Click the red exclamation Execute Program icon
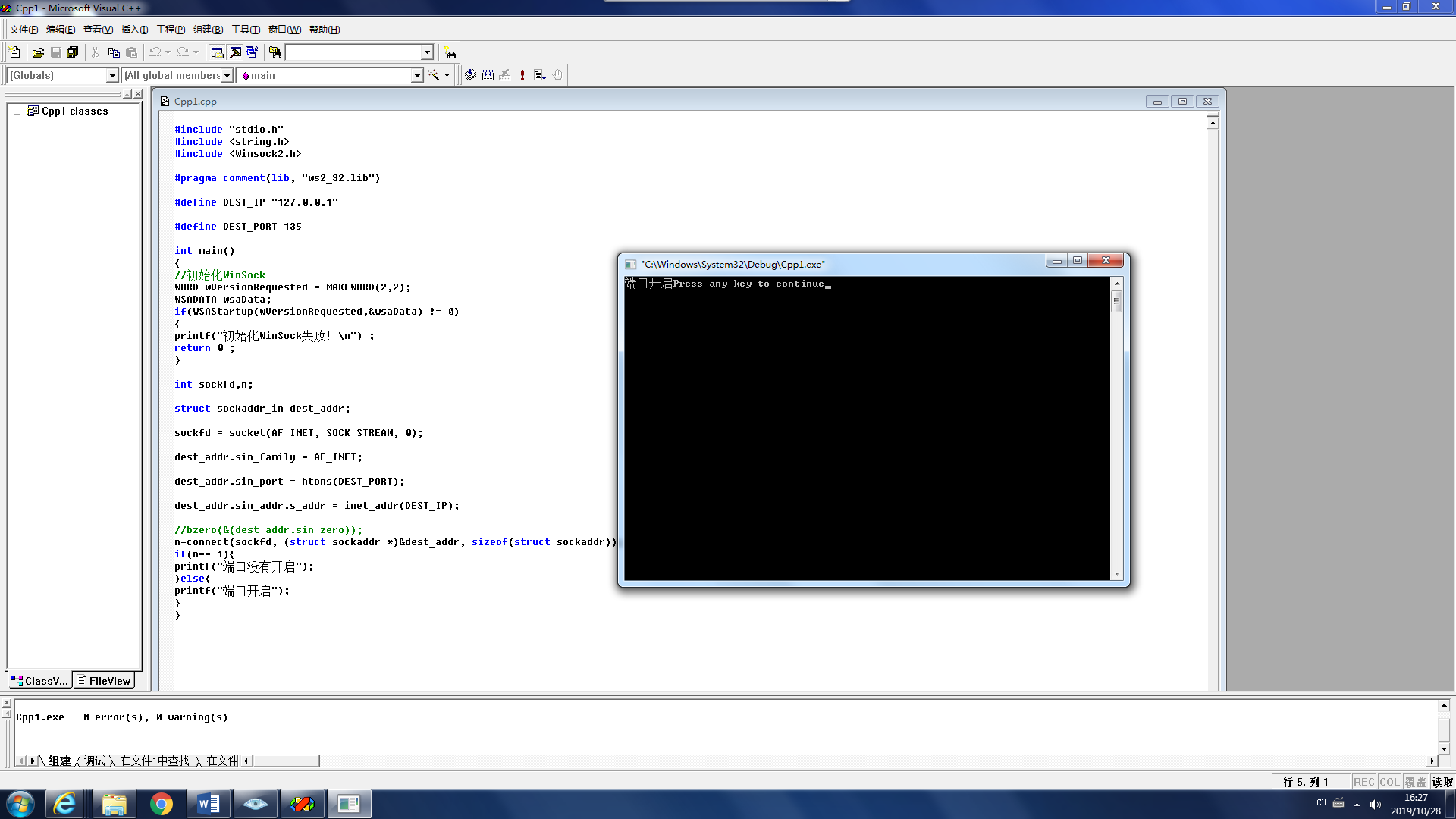Viewport: 1456px width, 819px height. 522,75
